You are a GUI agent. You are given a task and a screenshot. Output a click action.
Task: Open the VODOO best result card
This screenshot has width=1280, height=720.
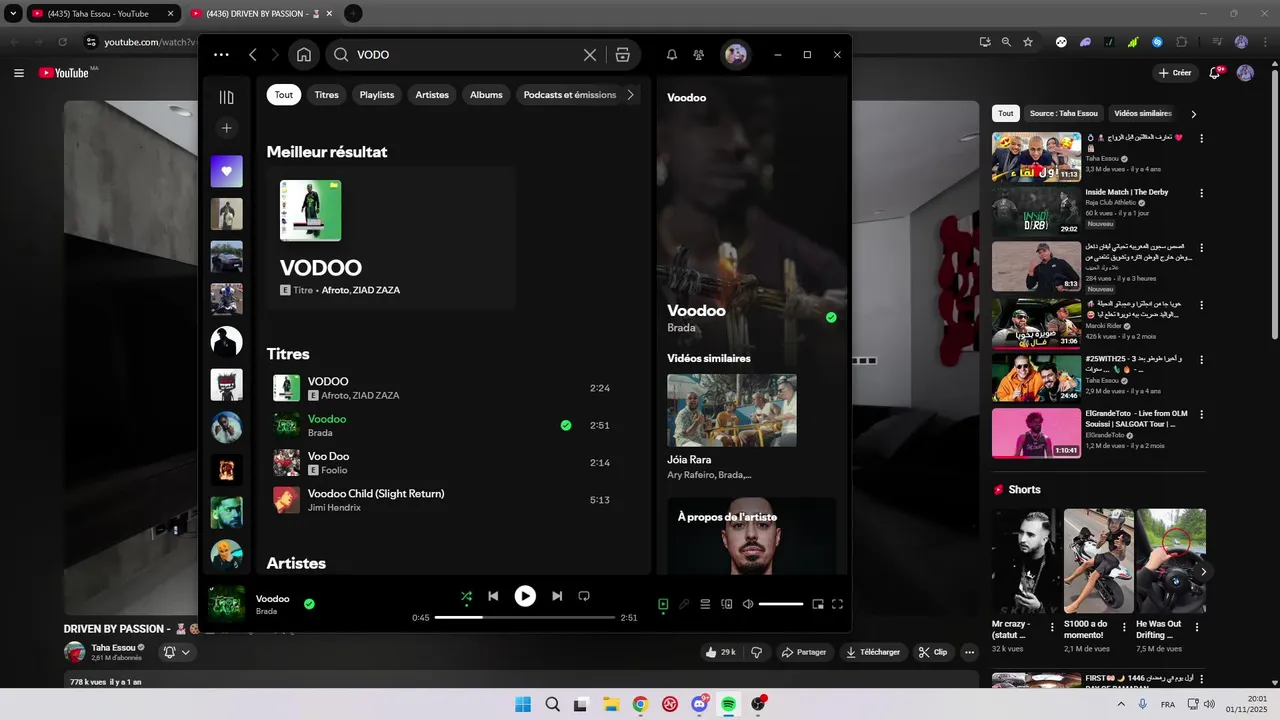click(391, 238)
